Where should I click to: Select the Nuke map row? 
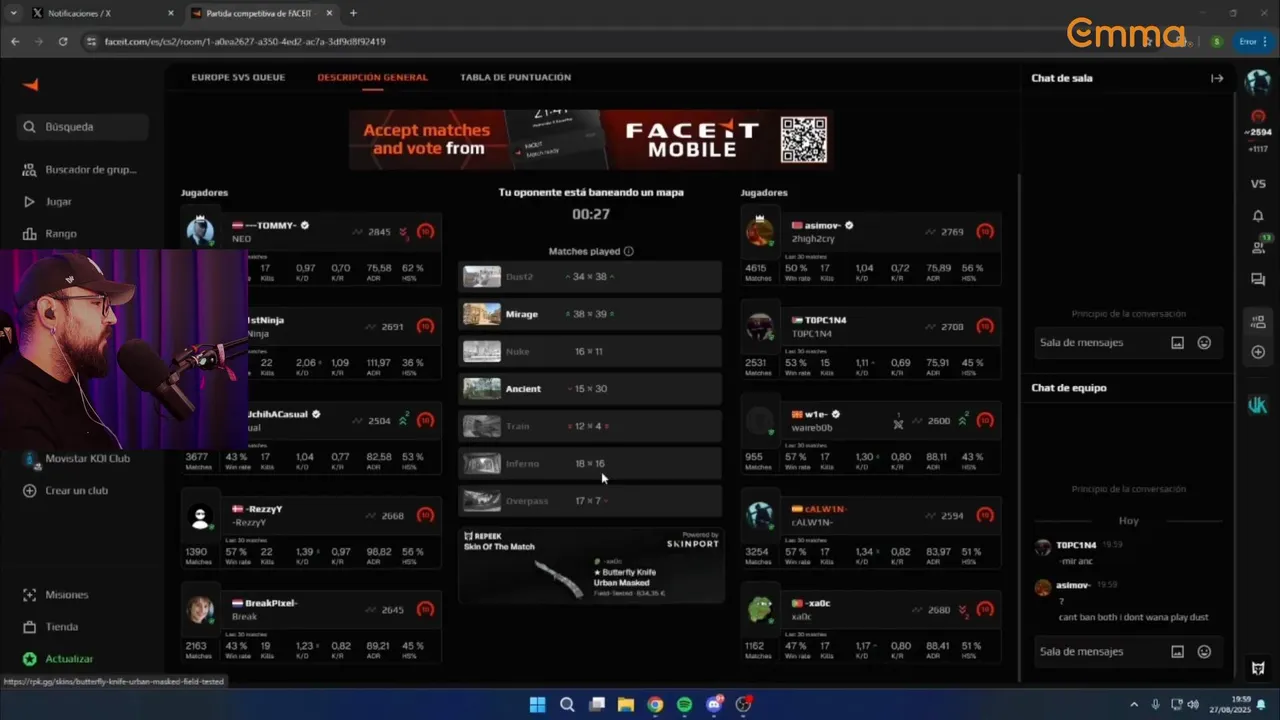point(590,351)
